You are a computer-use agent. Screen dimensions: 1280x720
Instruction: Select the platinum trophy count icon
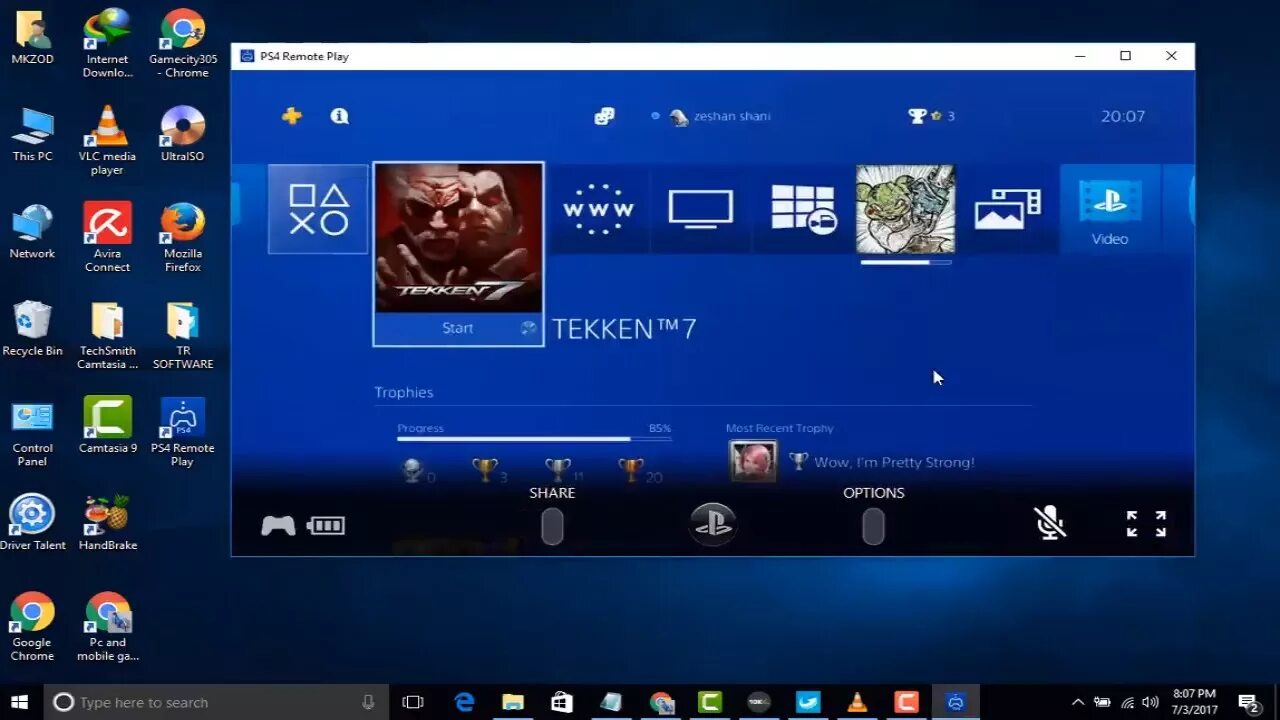click(x=412, y=470)
